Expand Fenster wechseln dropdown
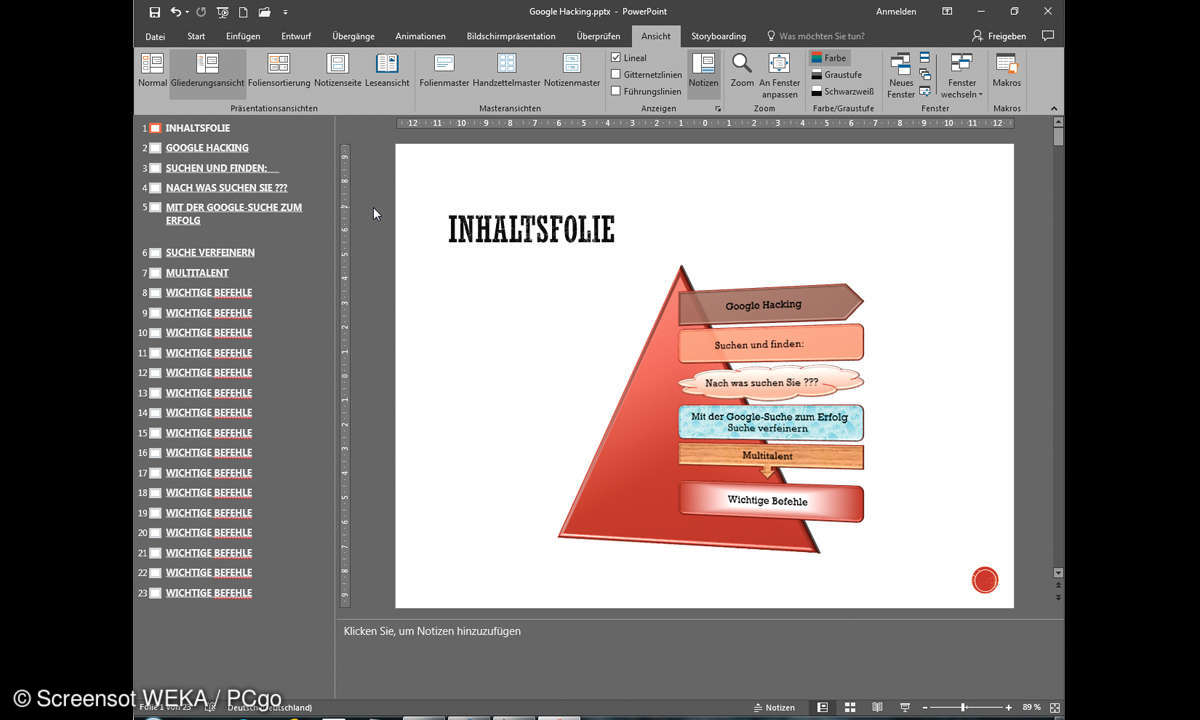1200x720 pixels. (962, 76)
